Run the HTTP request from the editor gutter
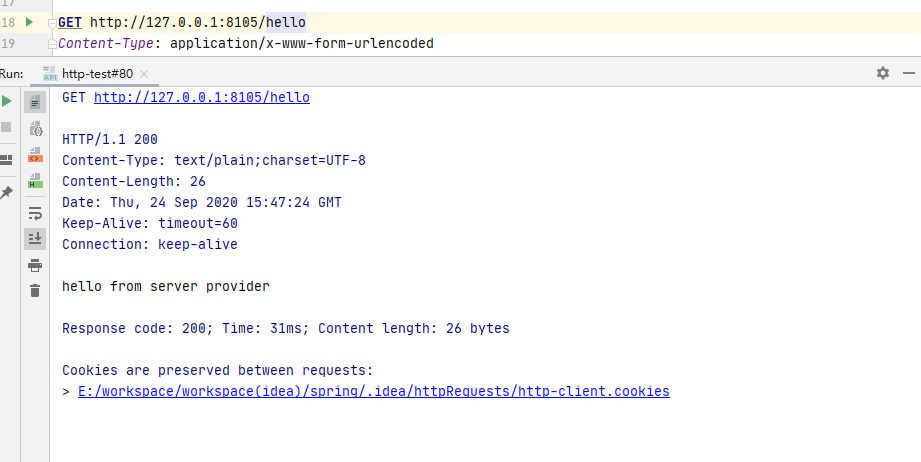 (x=29, y=21)
